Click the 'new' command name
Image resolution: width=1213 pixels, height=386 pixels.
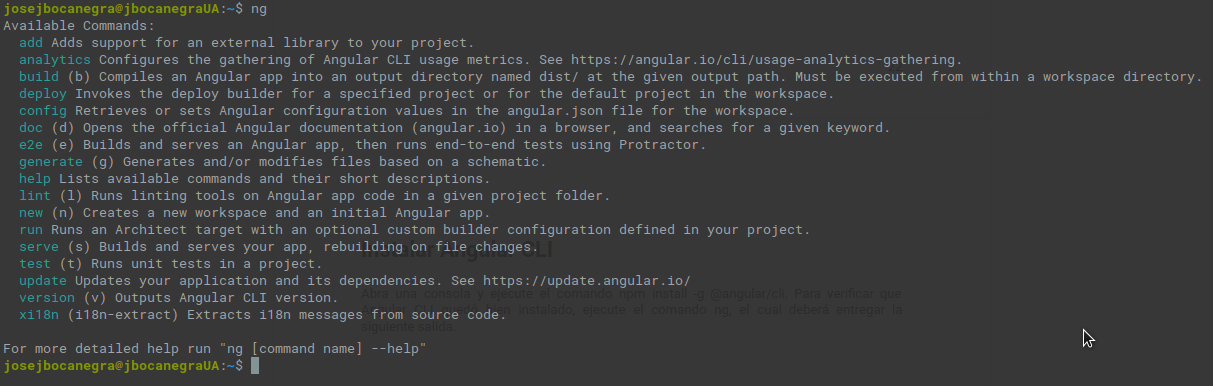31,212
